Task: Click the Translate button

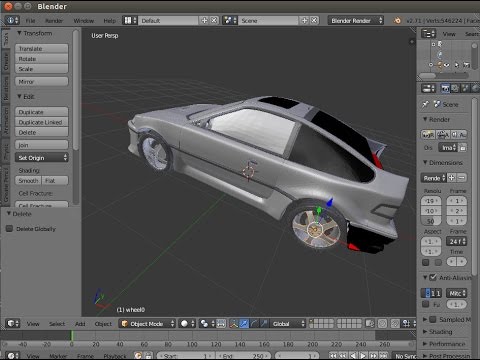Action: pyautogui.click(x=42, y=49)
